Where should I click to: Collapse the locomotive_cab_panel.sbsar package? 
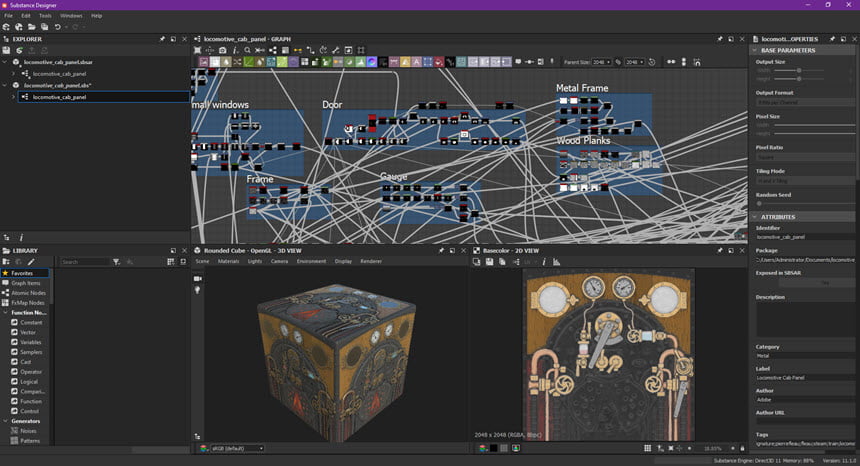coord(5,62)
